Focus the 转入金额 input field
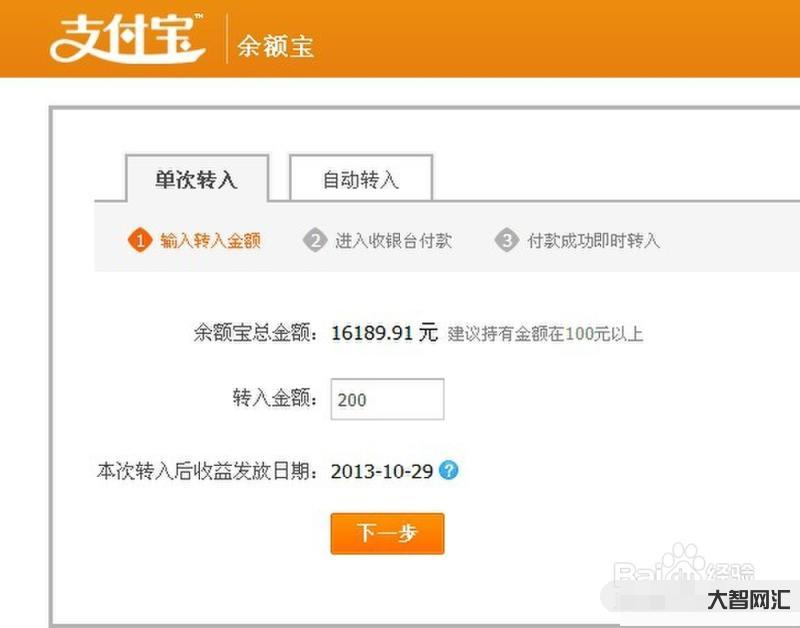This screenshot has width=800, height=628. click(387, 399)
